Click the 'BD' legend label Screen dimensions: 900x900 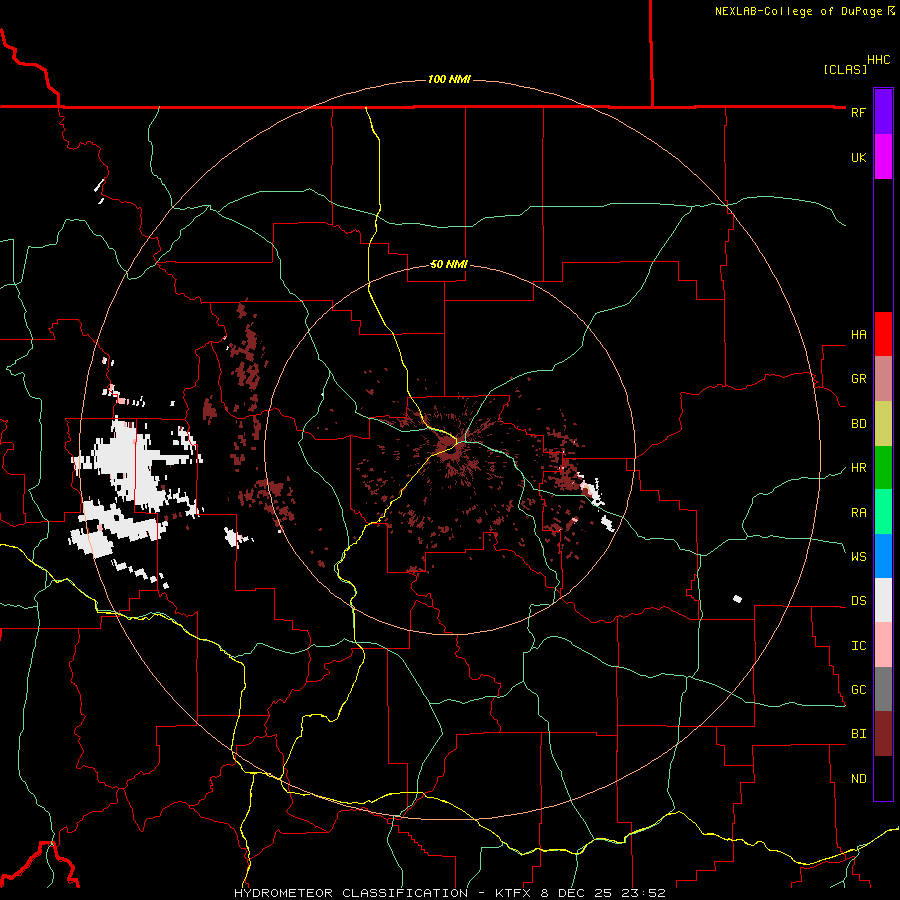point(858,424)
